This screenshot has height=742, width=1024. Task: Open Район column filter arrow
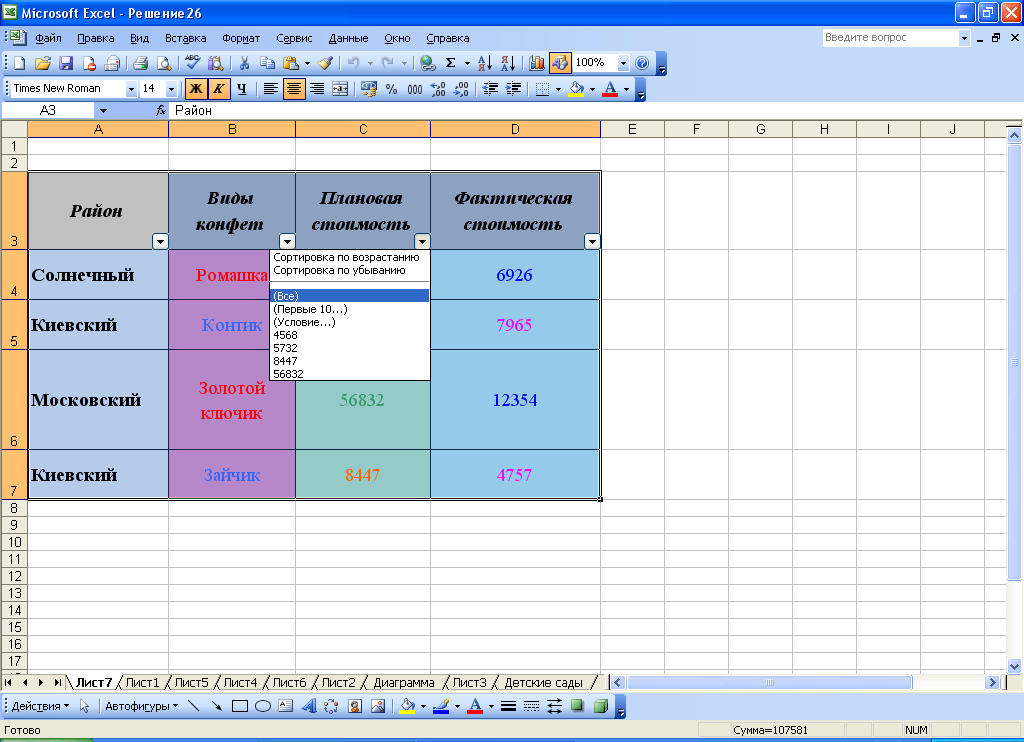[160, 242]
